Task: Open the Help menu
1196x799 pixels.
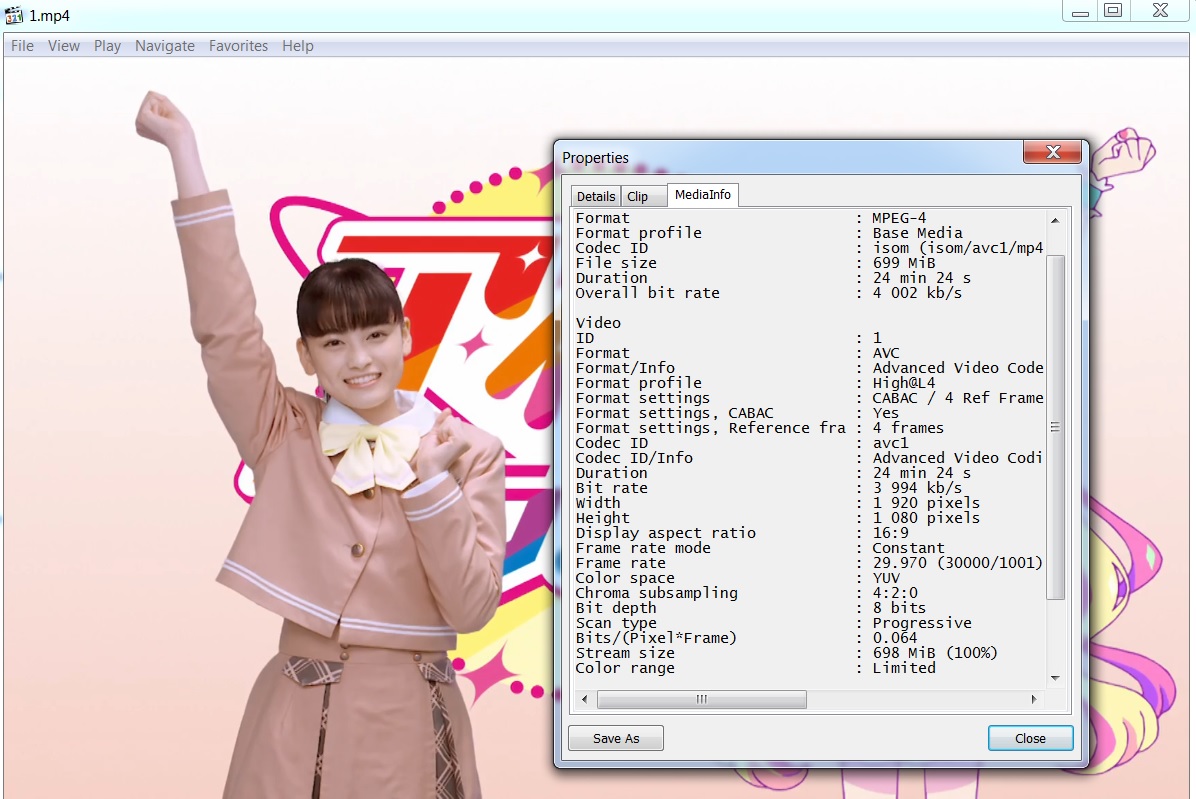Action: coord(297,46)
